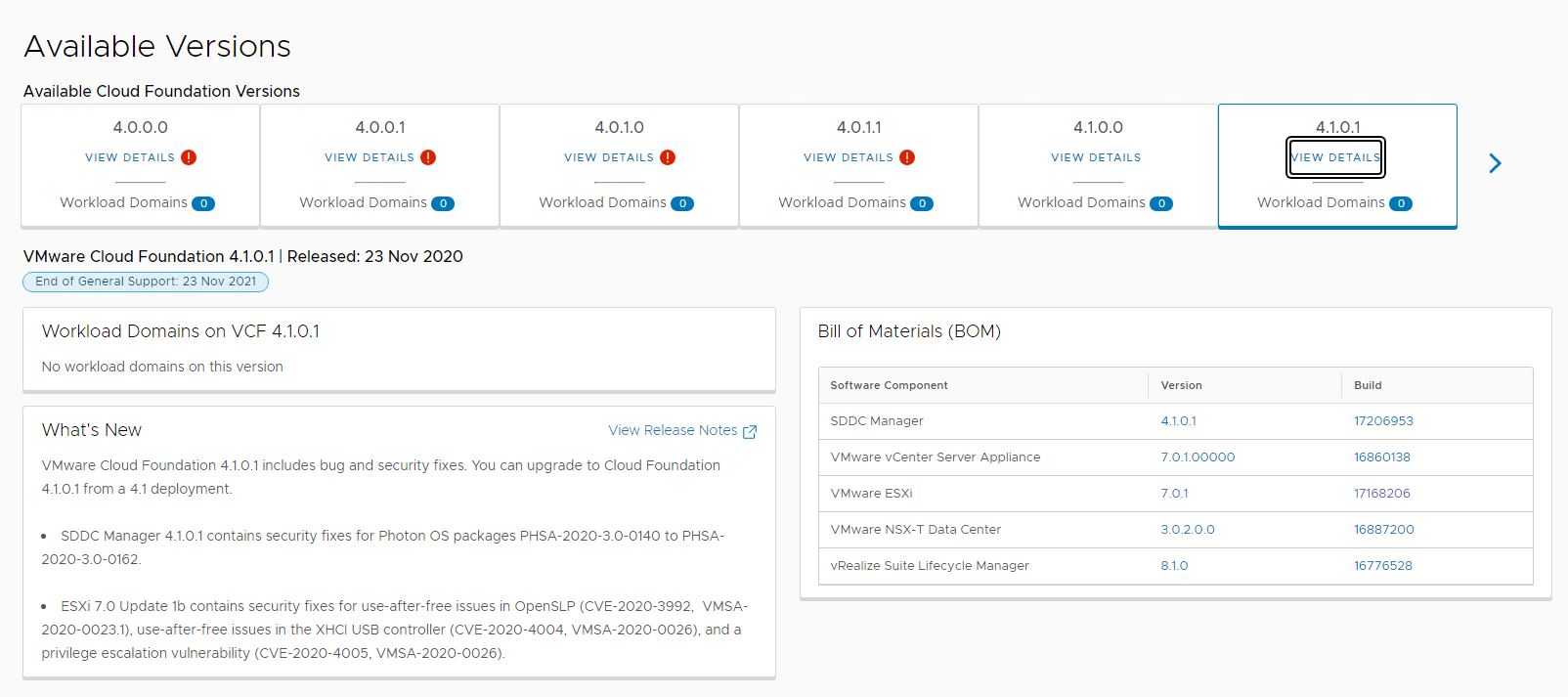Select the 4.1.0.1 View Details link
Viewport: 1568px width, 697px height.
click(x=1335, y=157)
